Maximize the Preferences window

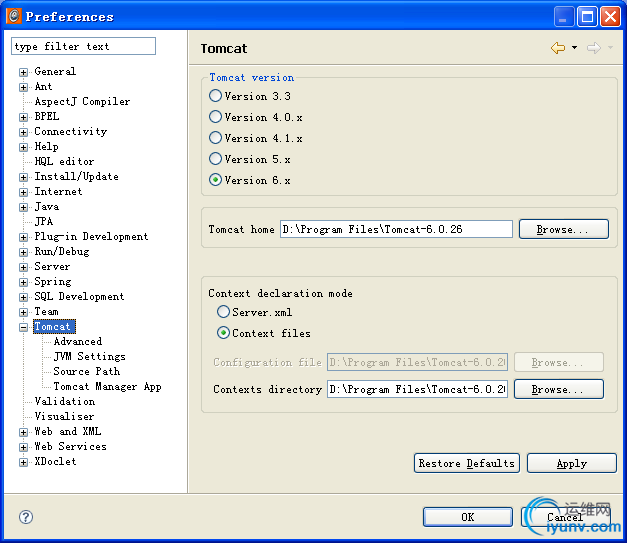click(587, 17)
